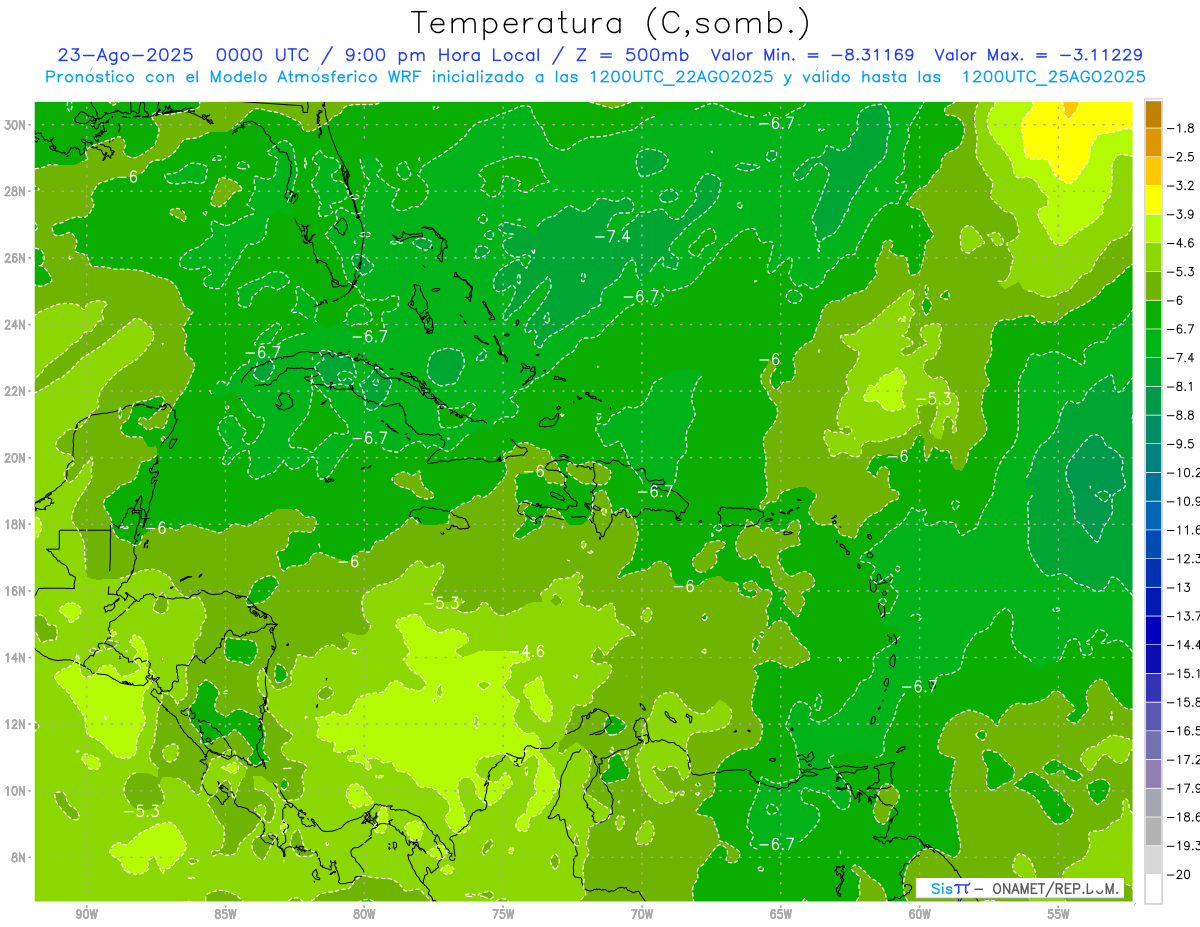The height and width of the screenshot is (927, 1200).
Task: Click the "-3.9" colorbar label
Action: (x=1182, y=214)
